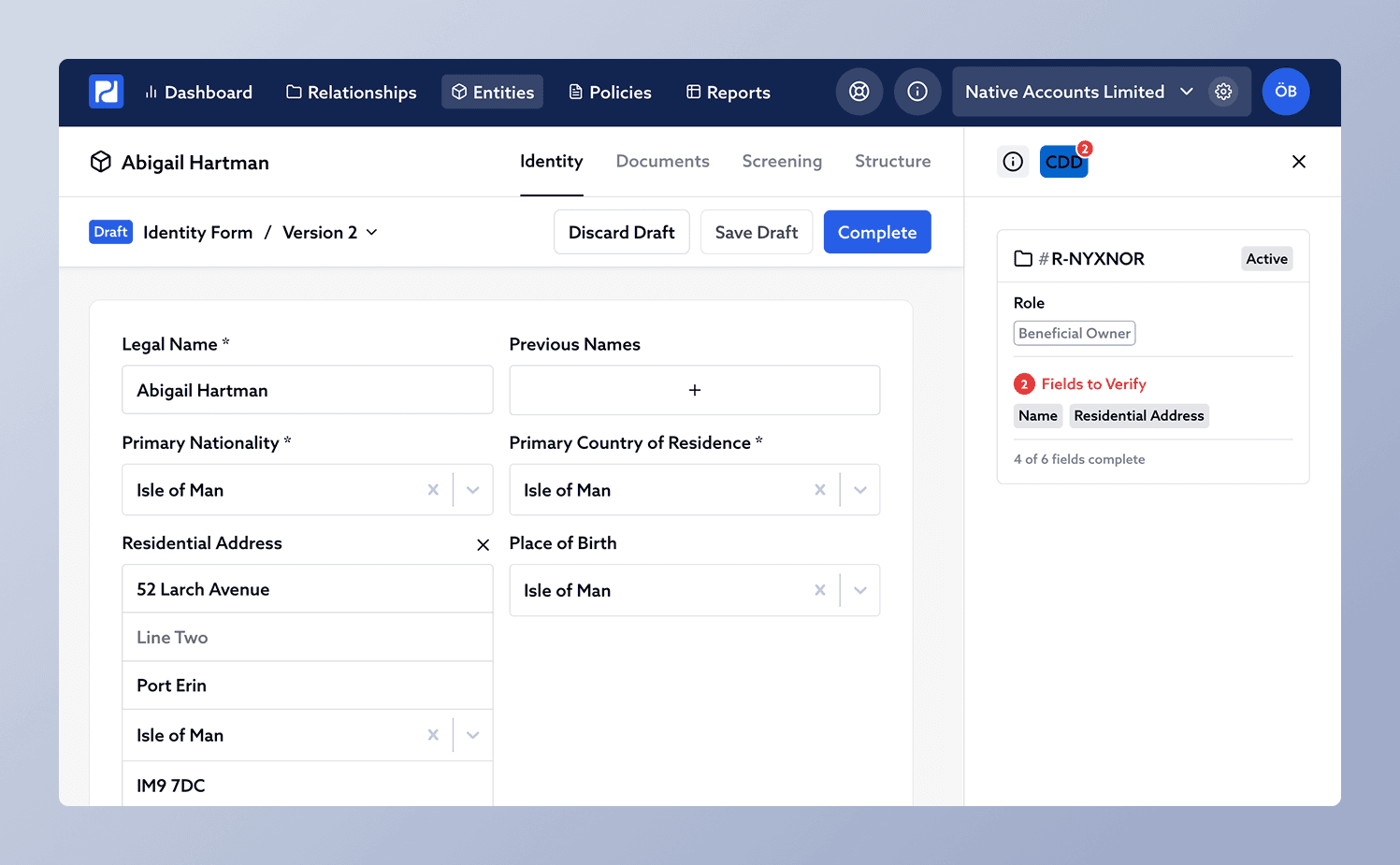Screen dimensions: 1400x865
Task: Switch to the Identity tab
Action: 552,161
